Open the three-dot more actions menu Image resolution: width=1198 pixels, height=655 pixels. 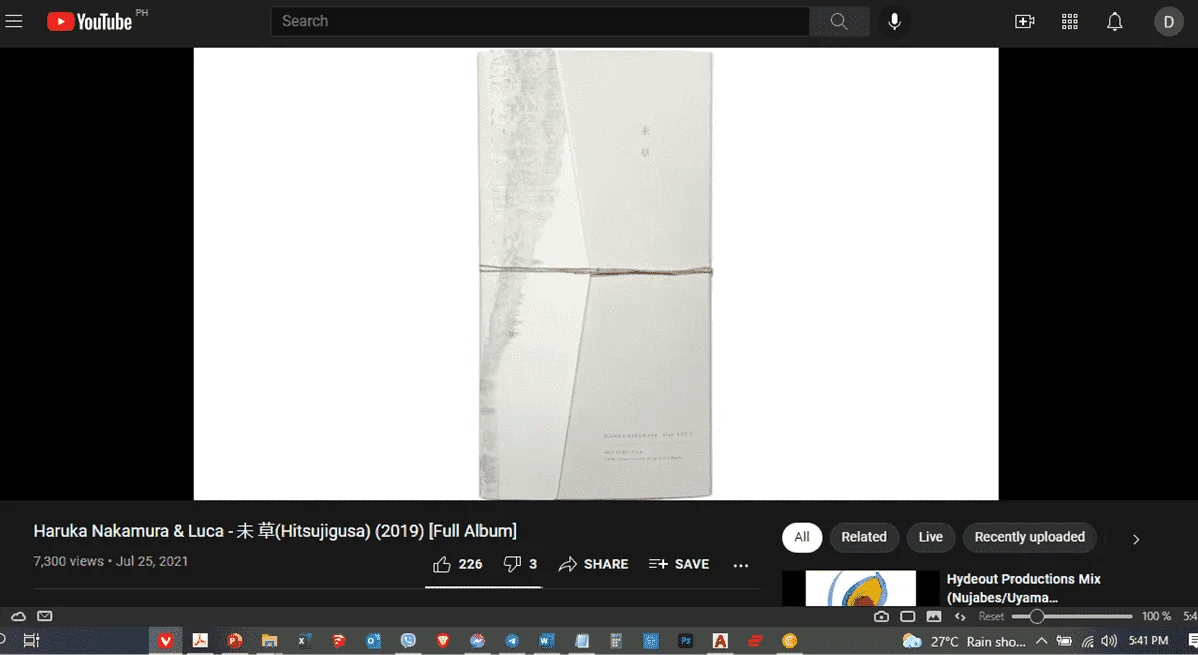740,566
